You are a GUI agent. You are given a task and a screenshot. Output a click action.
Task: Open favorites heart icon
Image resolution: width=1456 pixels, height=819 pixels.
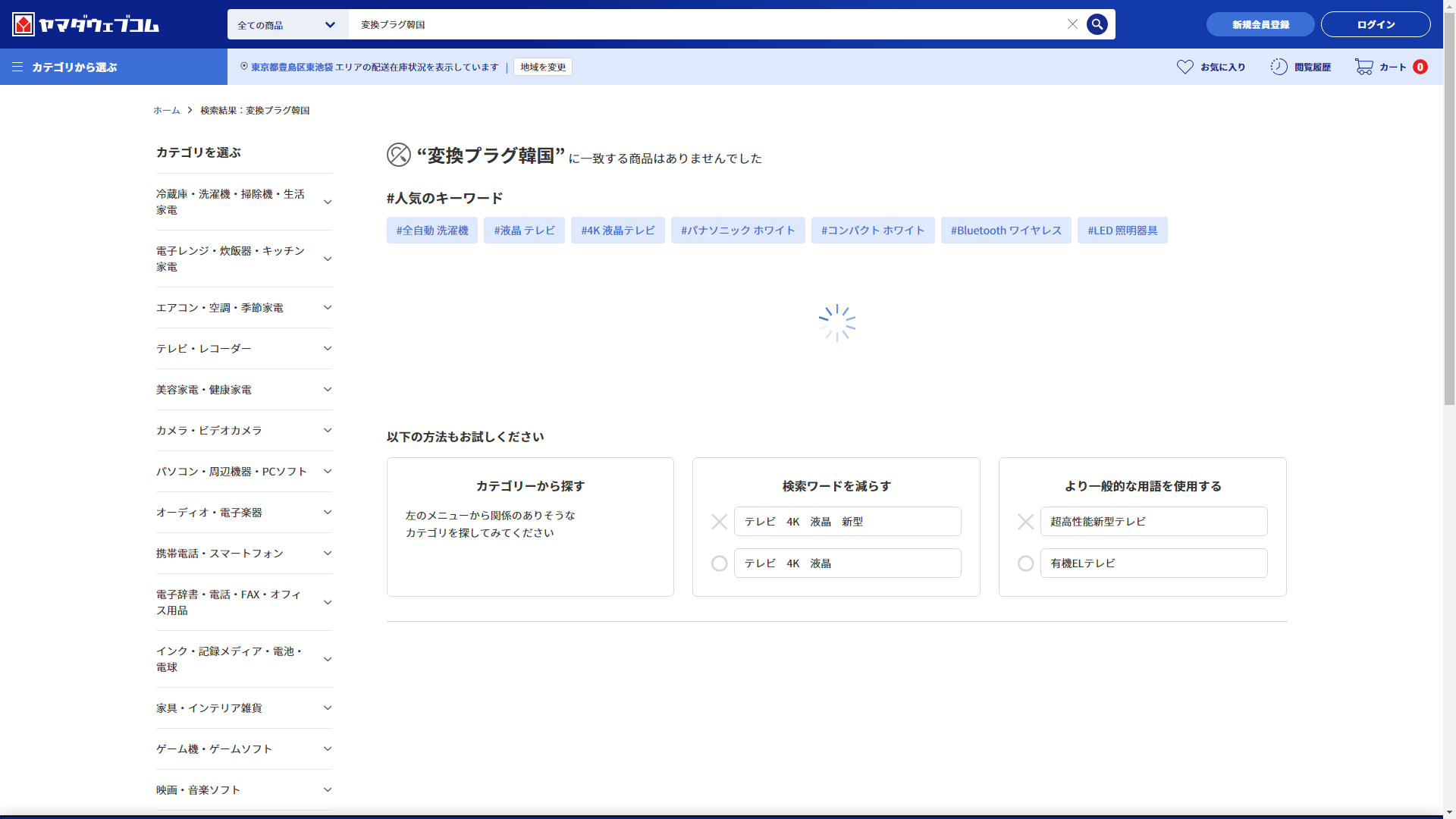[1185, 67]
